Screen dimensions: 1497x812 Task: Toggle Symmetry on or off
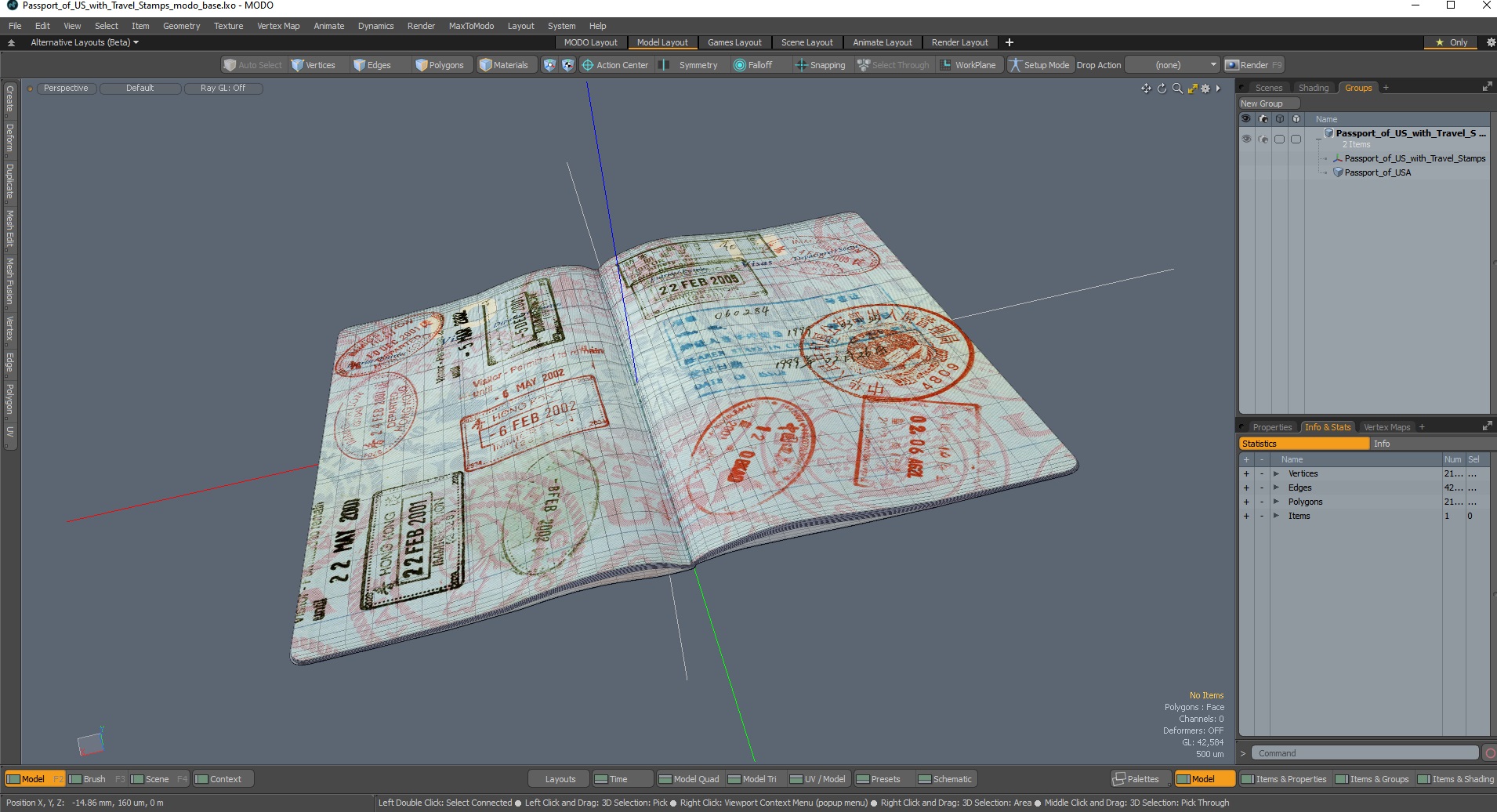click(x=690, y=65)
